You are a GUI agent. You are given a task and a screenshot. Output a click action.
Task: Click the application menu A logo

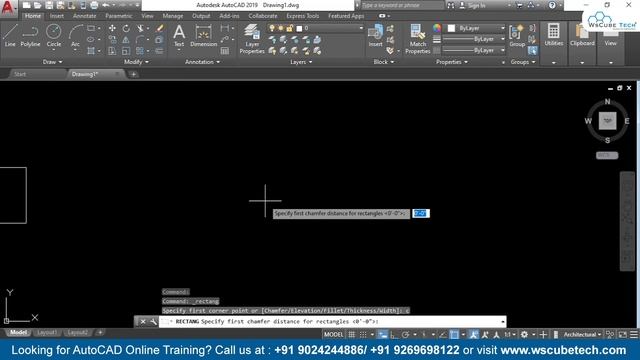[8, 8]
